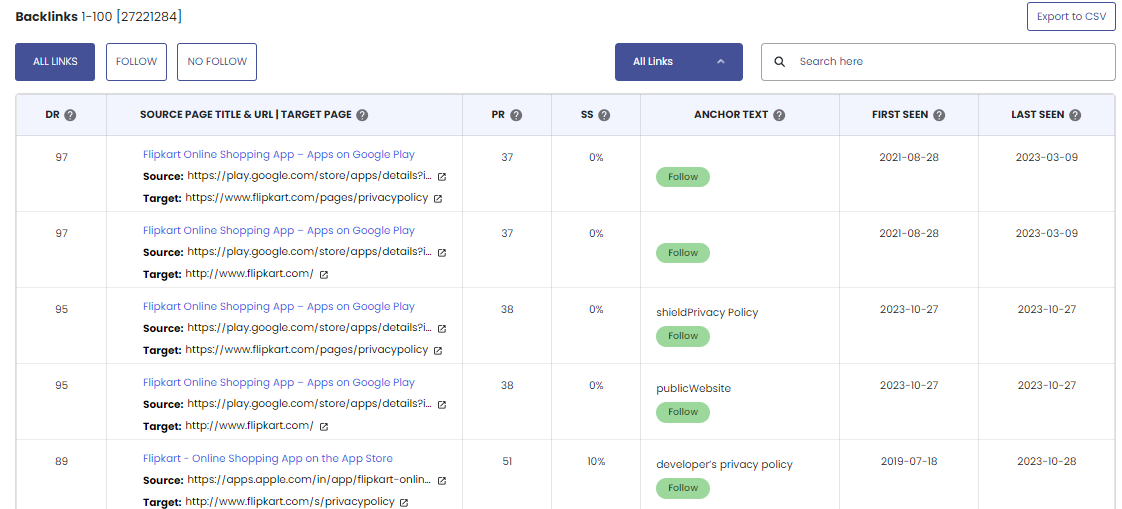The height and width of the screenshot is (509, 1122).
Task: Select the publicWebsite anchor text
Action: pos(693,389)
